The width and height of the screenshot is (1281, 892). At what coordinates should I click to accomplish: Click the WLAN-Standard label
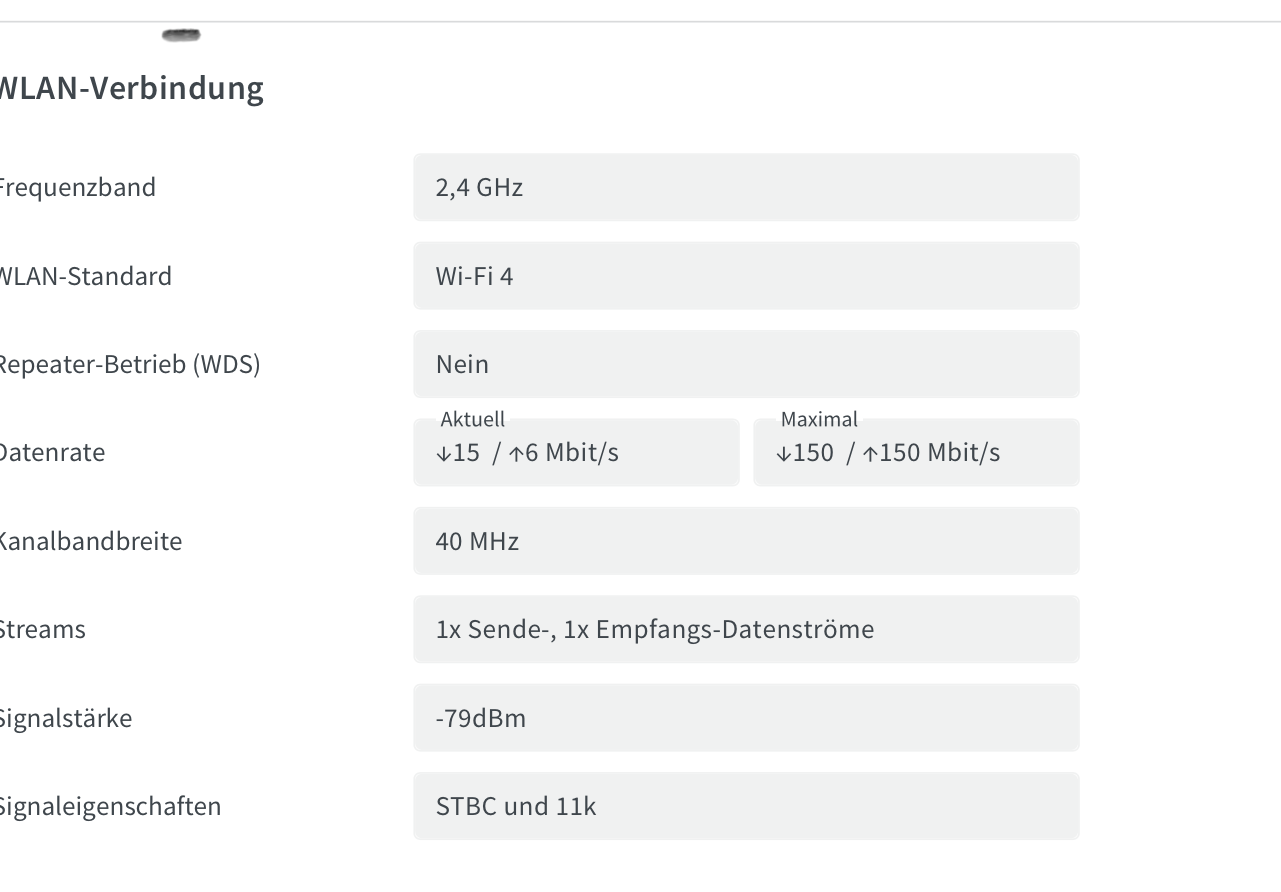coord(85,275)
